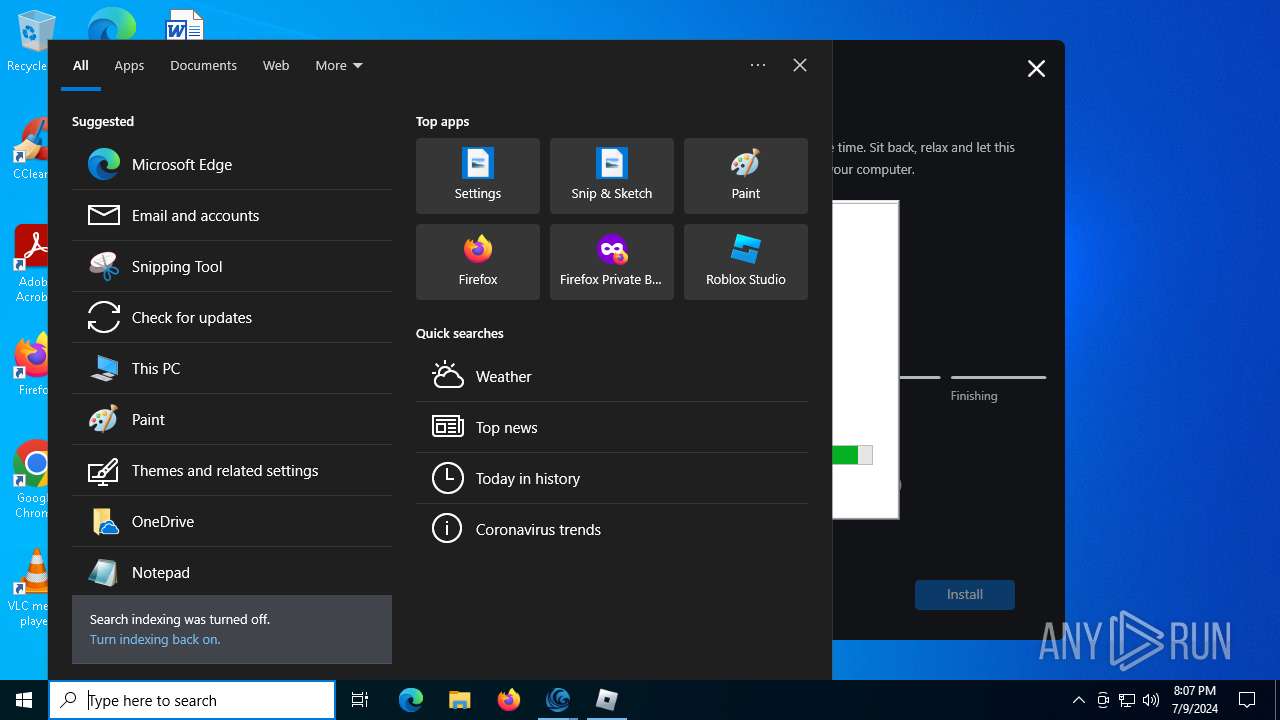Open search options ellipsis menu
The image size is (1280, 720).
point(758,65)
